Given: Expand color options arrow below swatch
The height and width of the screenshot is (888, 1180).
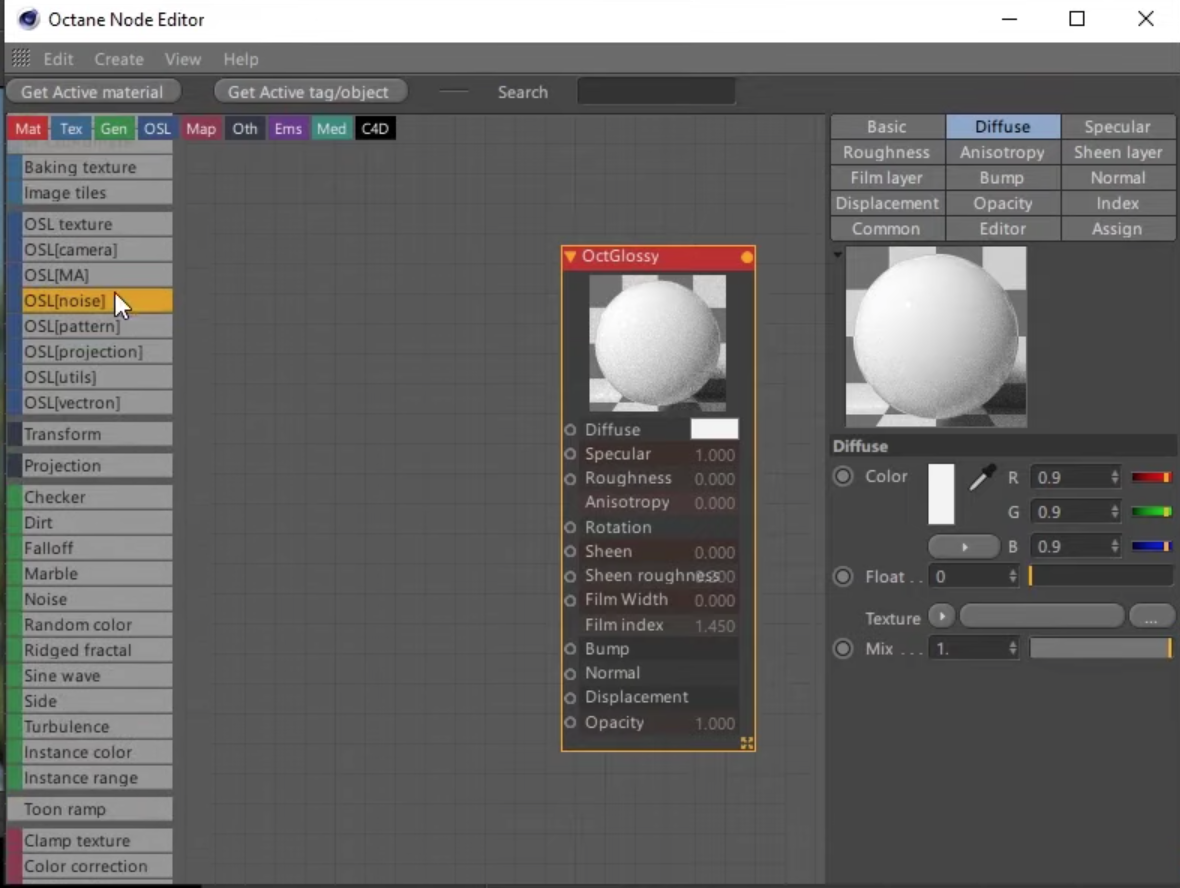Looking at the screenshot, I should click(x=964, y=546).
